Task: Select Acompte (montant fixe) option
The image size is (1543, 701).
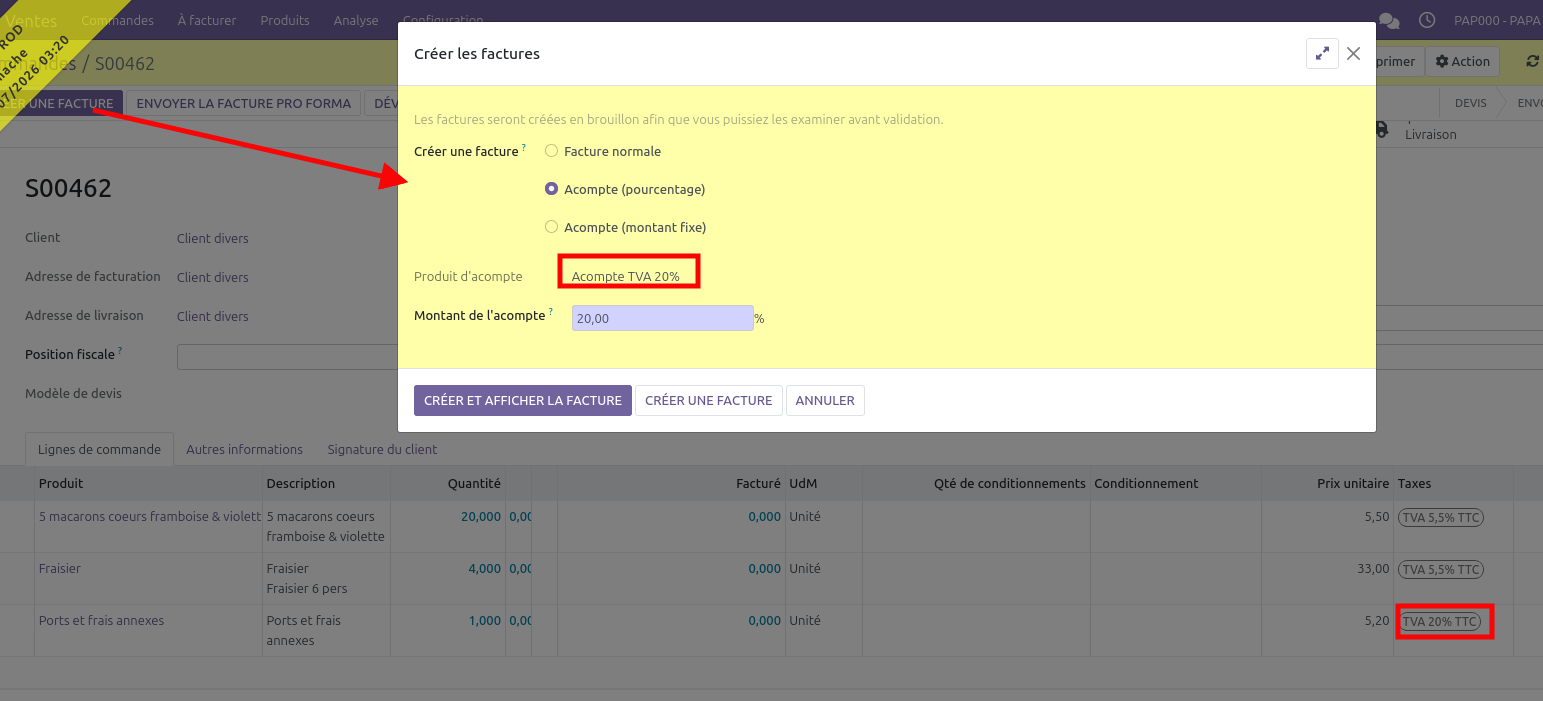Action: click(551, 227)
